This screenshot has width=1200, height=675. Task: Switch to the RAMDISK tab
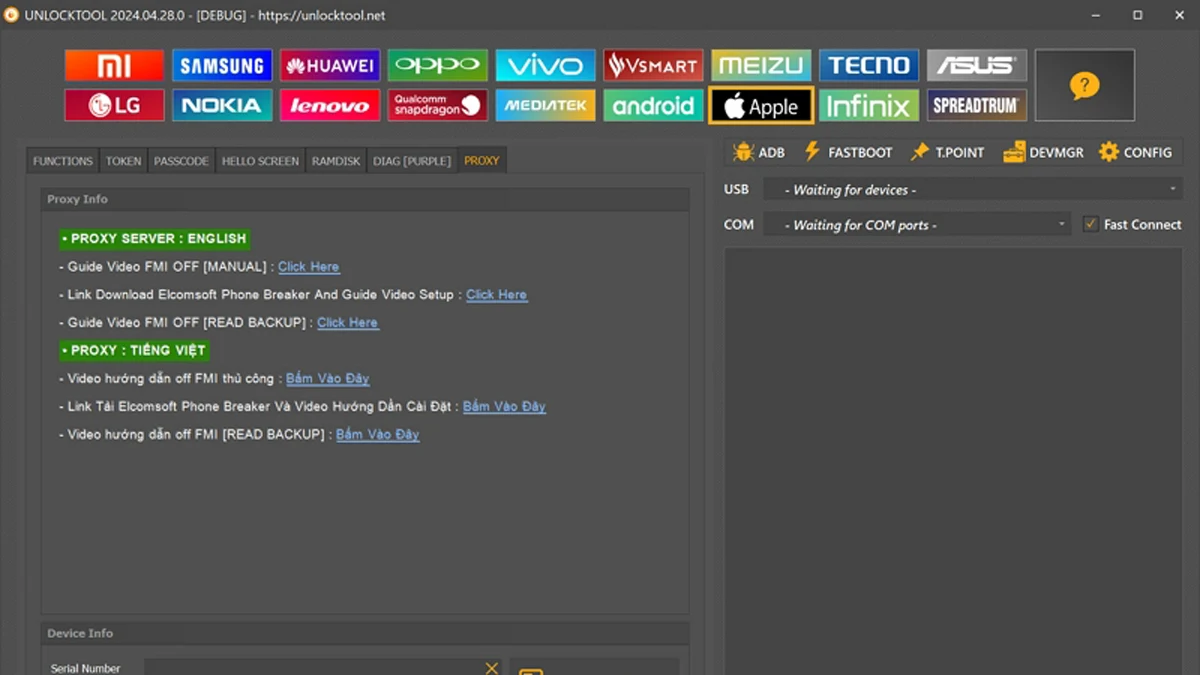335,161
